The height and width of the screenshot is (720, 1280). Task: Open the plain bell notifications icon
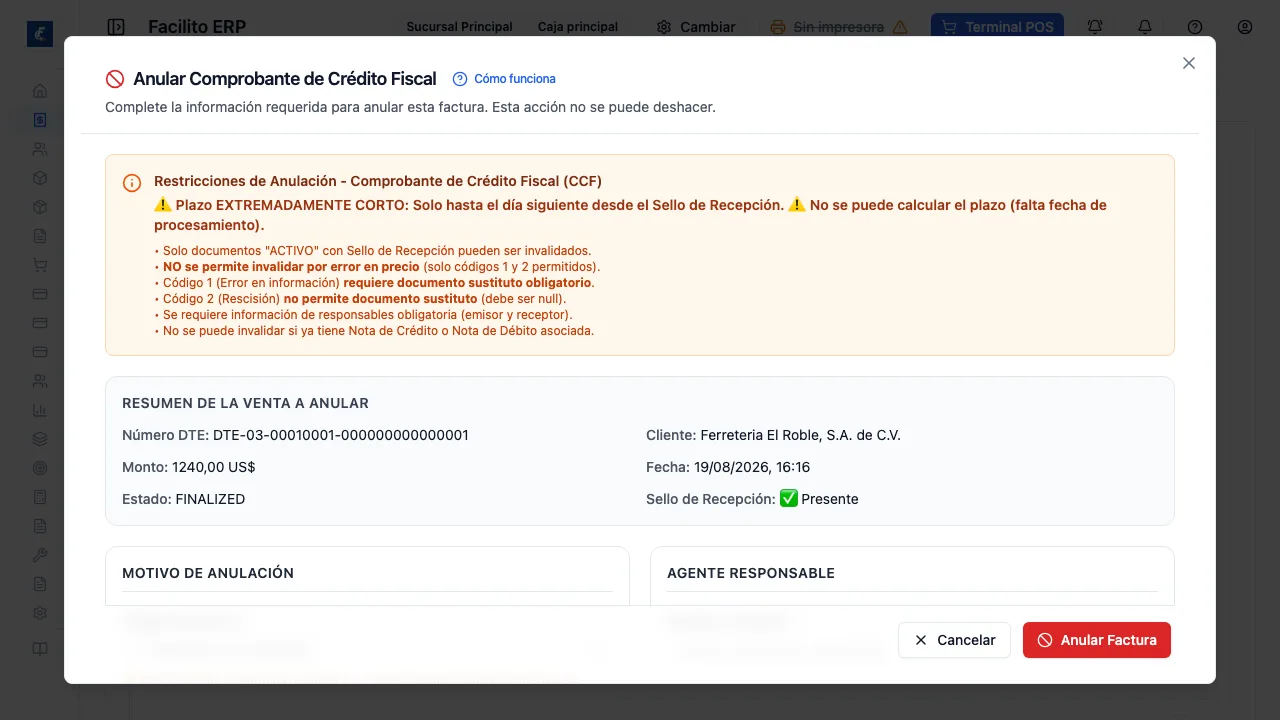pos(1145,27)
